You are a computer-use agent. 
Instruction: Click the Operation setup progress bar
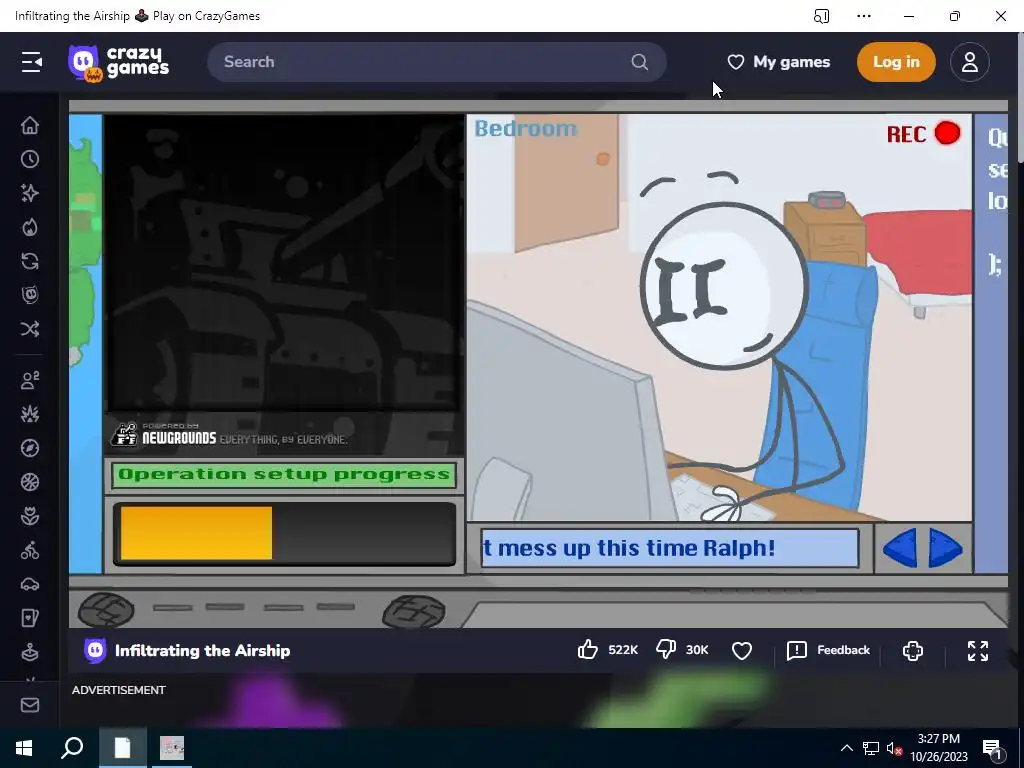click(285, 534)
